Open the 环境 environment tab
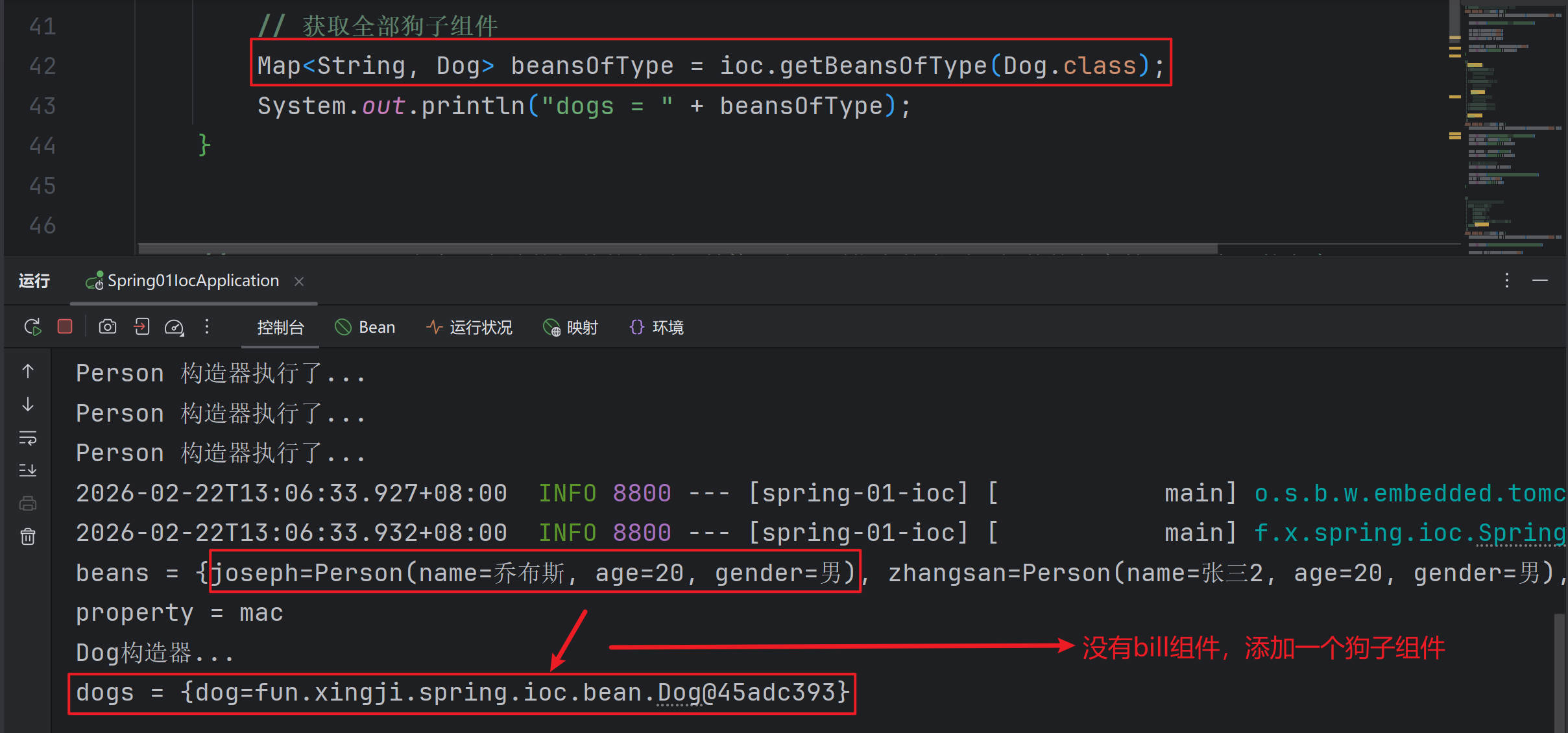This screenshot has width=1568, height=733. pos(657,328)
